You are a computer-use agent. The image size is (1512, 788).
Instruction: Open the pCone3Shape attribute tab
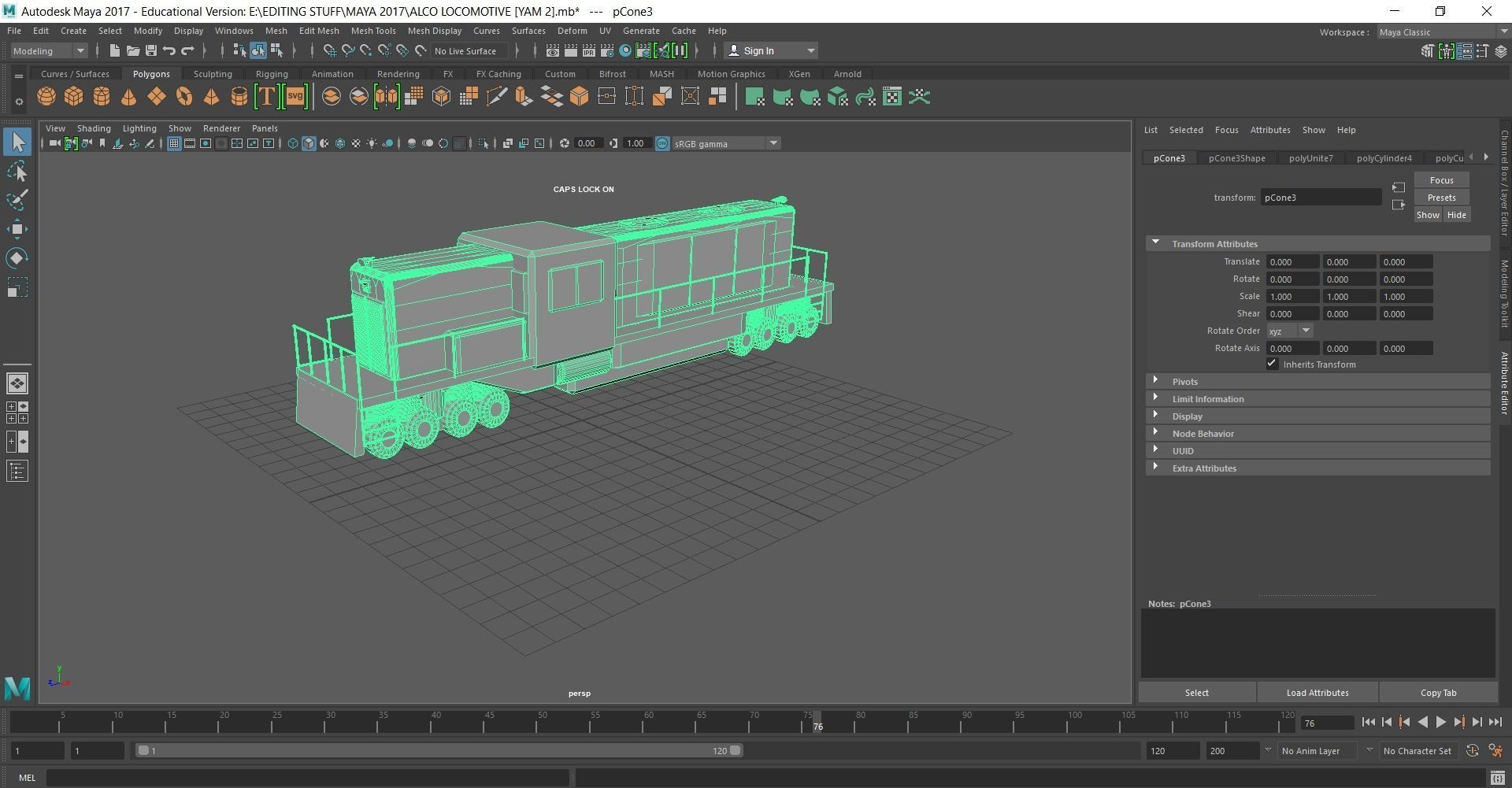(x=1236, y=158)
